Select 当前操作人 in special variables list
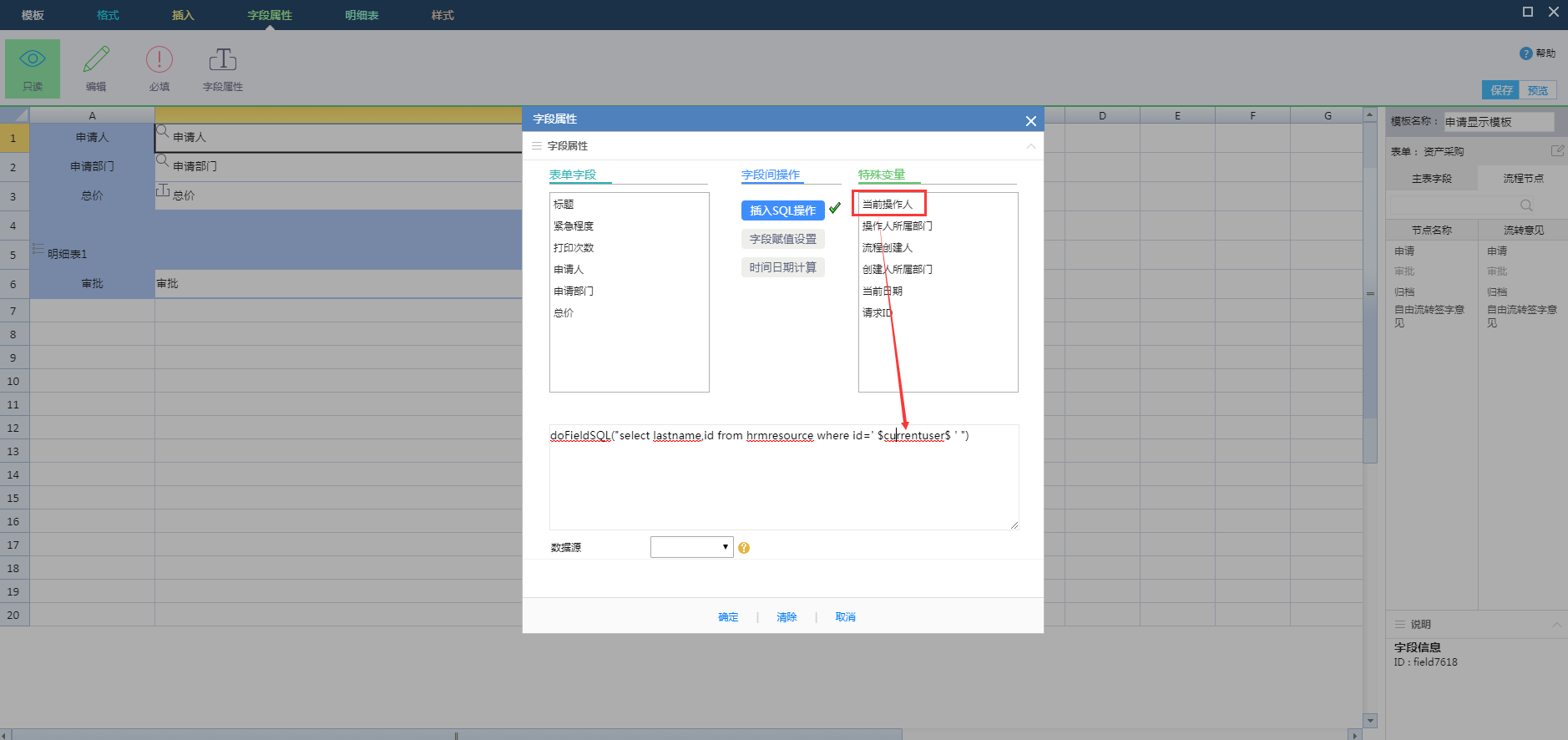 point(888,205)
